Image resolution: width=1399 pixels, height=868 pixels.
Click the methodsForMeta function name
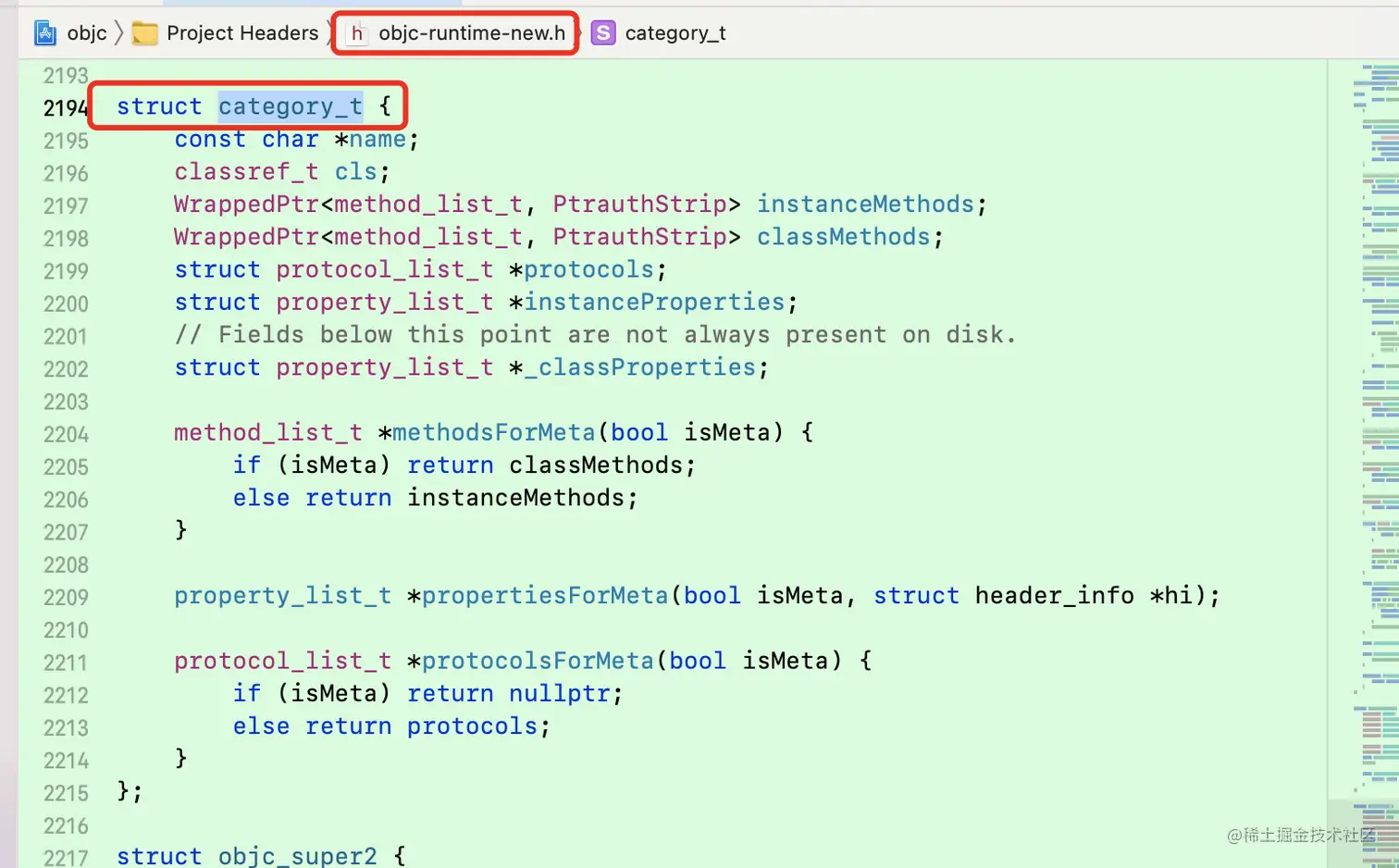coord(493,432)
